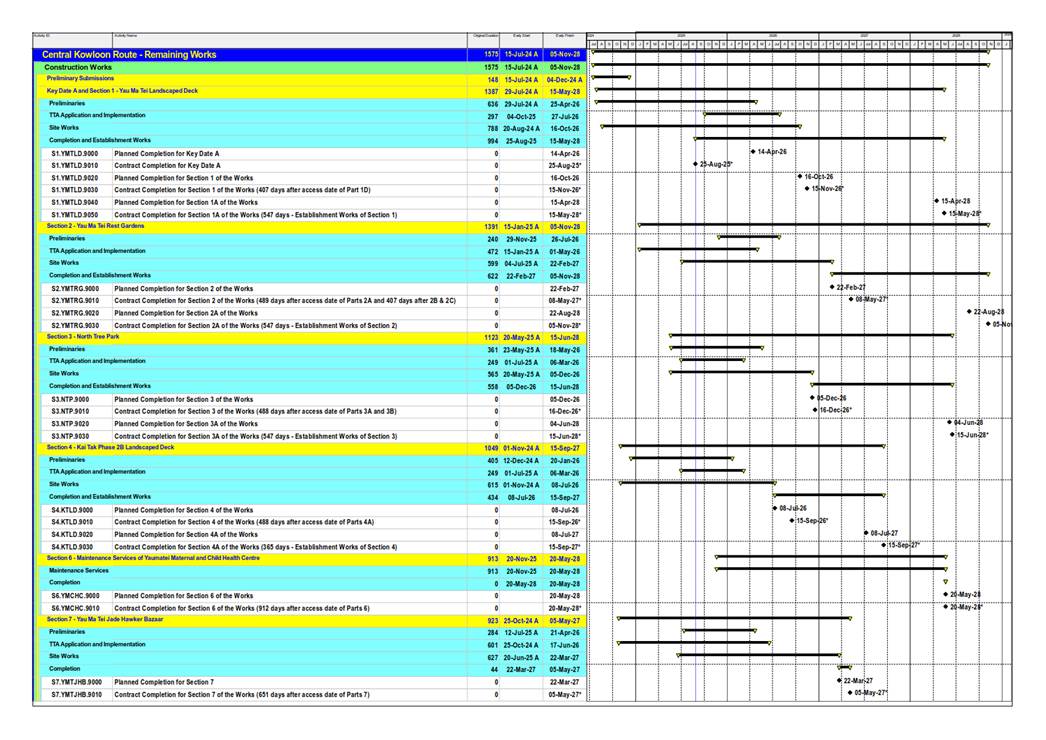This screenshot has width=1046, height=740.
Task: Select the 15-Apr-28 milestone diamond
Action: coord(937,201)
